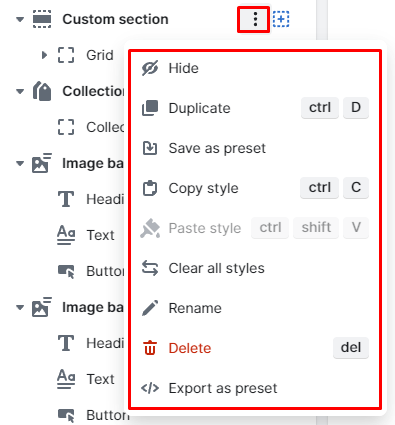Click the Rename pencil icon
This screenshot has height=425, width=395.
tap(150, 308)
